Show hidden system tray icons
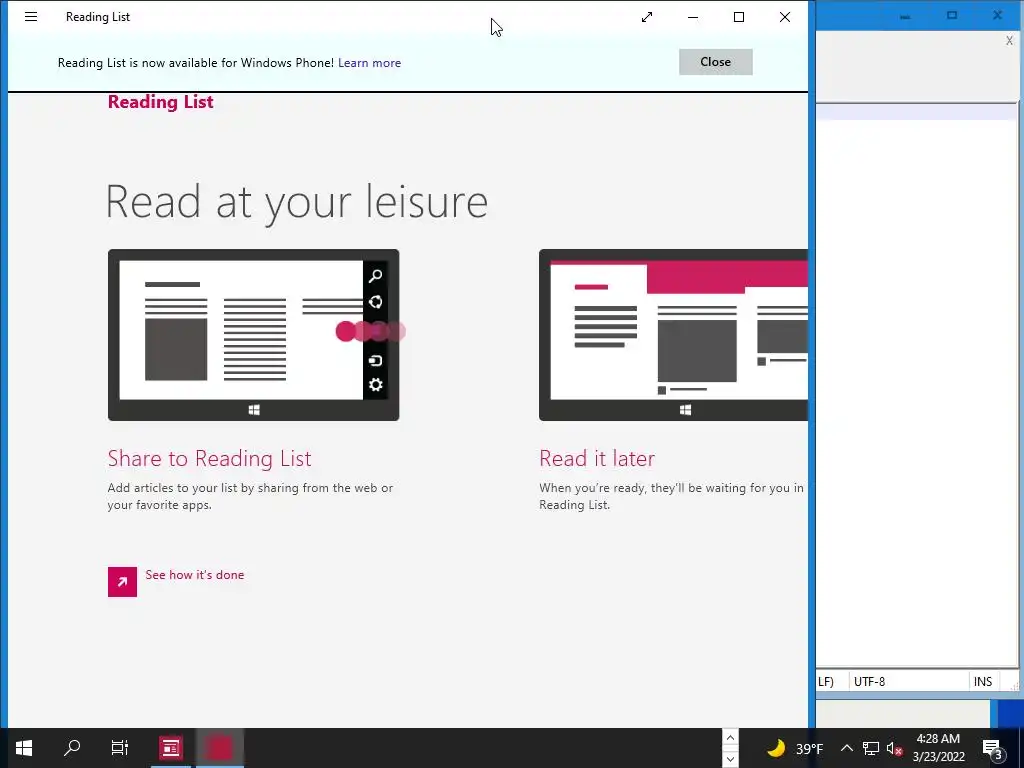The image size is (1024, 768). [846, 748]
